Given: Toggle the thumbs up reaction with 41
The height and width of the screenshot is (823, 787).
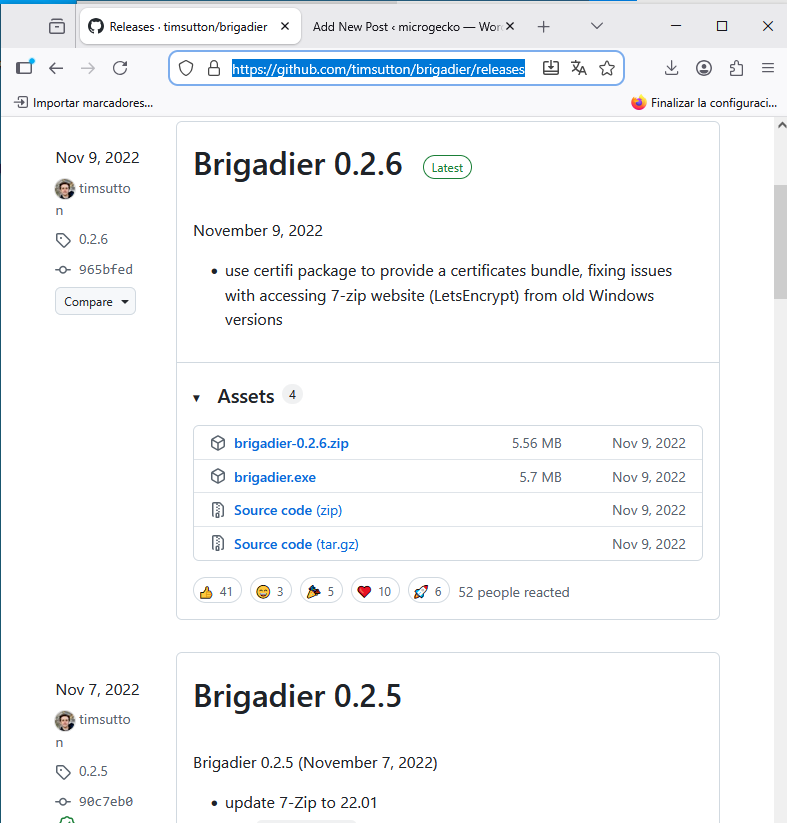Looking at the screenshot, I should [216, 591].
